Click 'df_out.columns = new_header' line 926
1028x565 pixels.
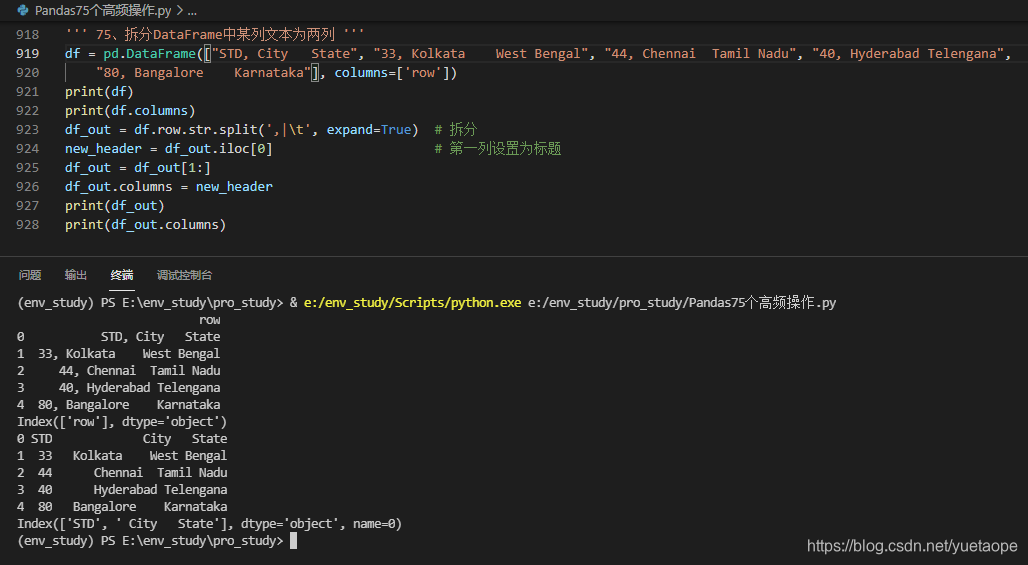tap(168, 186)
